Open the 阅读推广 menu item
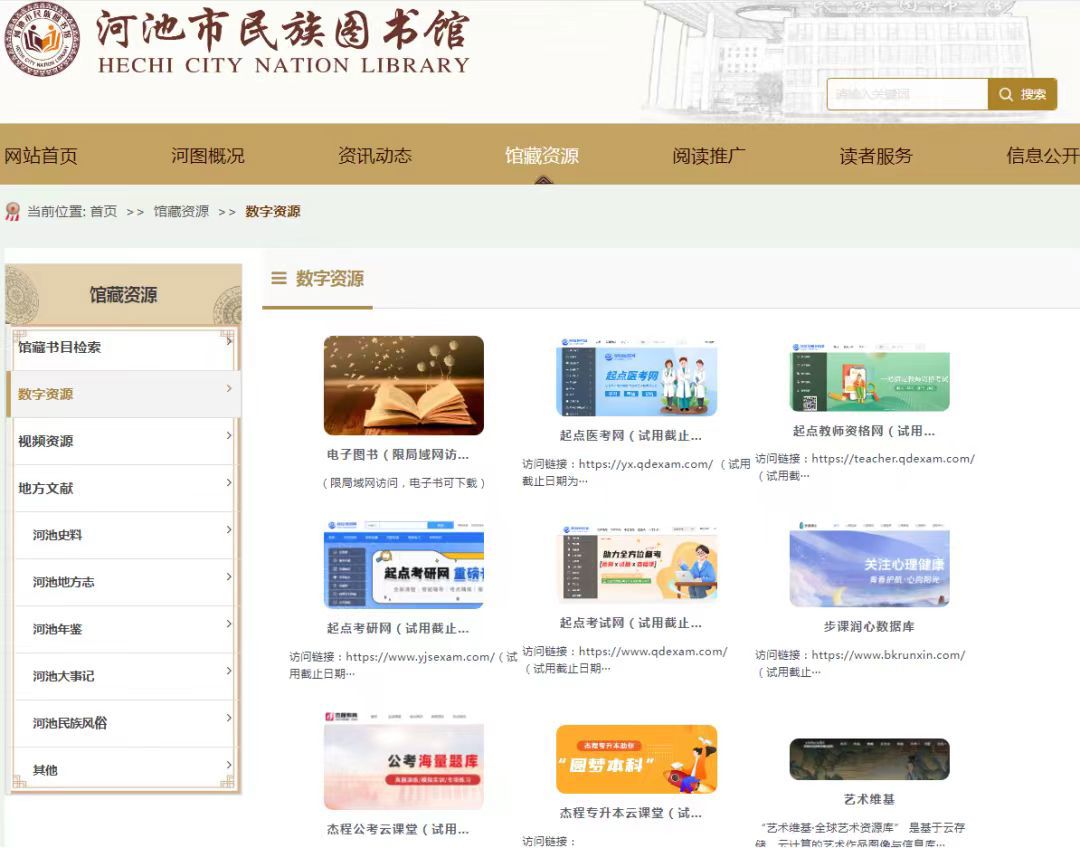Image resolution: width=1080 pixels, height=848 pixels. 708,156
